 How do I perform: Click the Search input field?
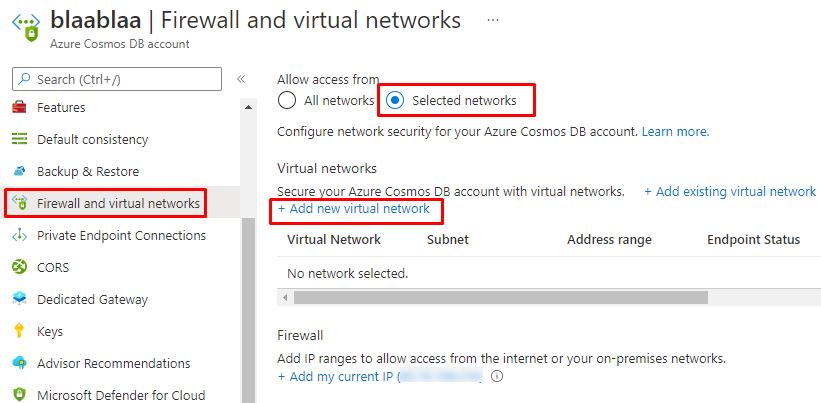pyautogui.click(x=117, y=79)
